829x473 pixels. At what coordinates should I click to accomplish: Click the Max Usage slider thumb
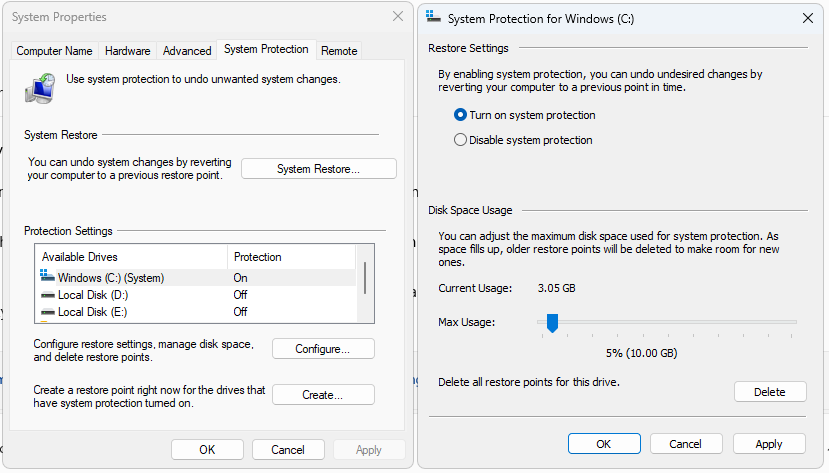point(552,323)
